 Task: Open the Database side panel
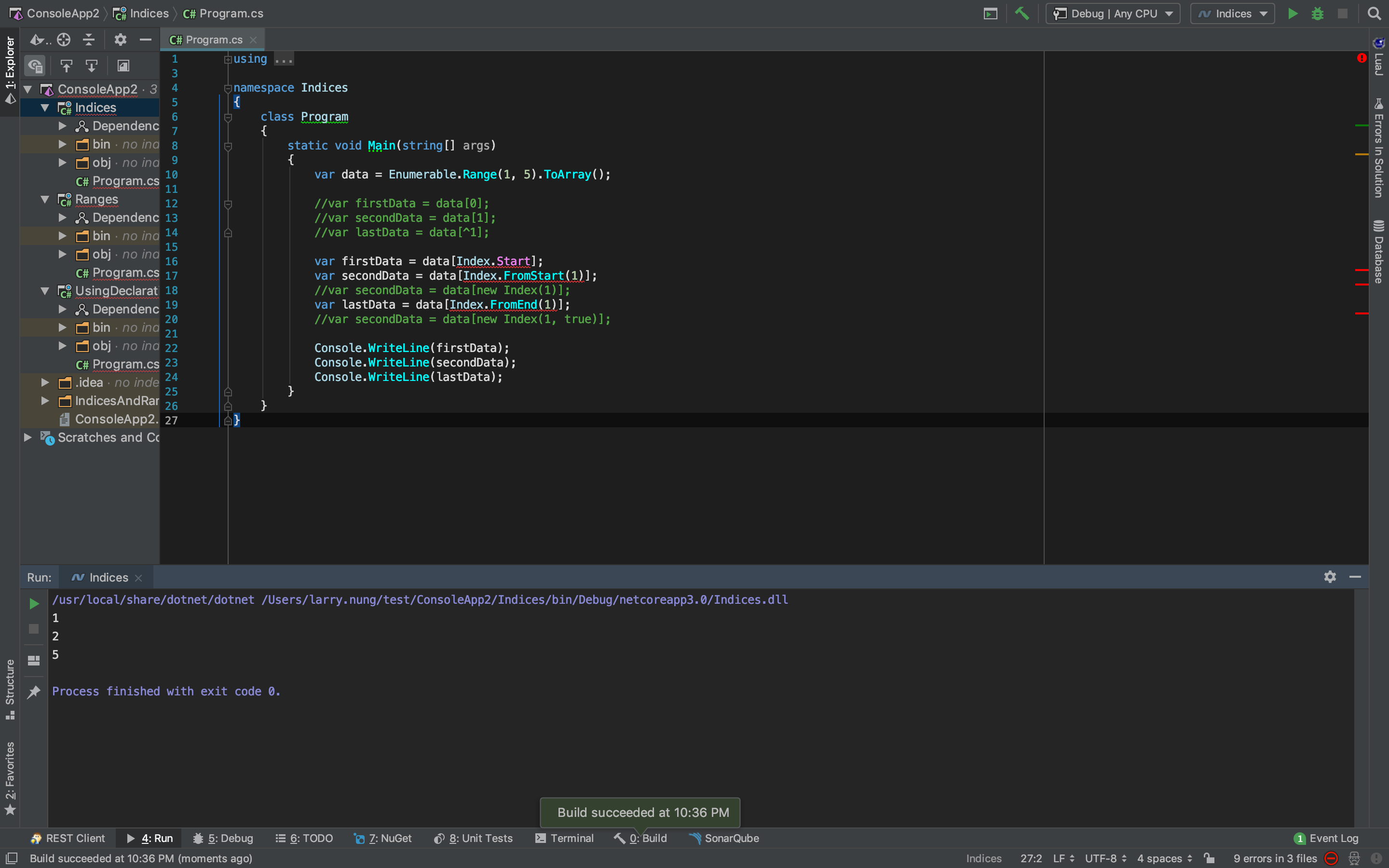click(x=1379, y=251)
